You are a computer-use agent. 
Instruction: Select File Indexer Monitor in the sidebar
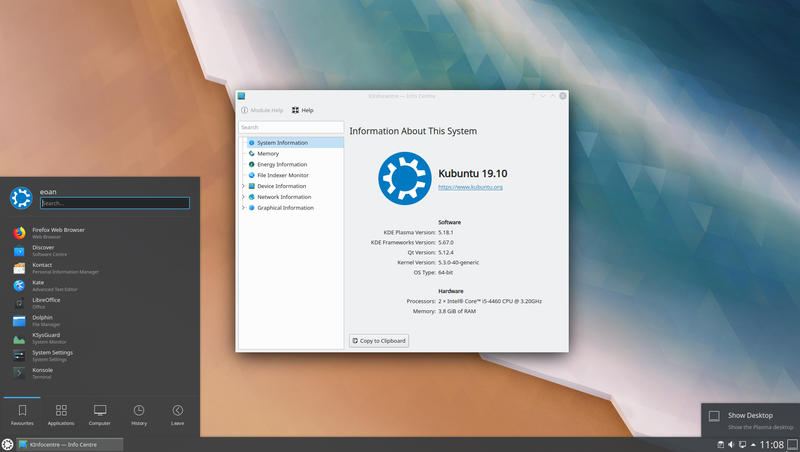pos(295,175)
